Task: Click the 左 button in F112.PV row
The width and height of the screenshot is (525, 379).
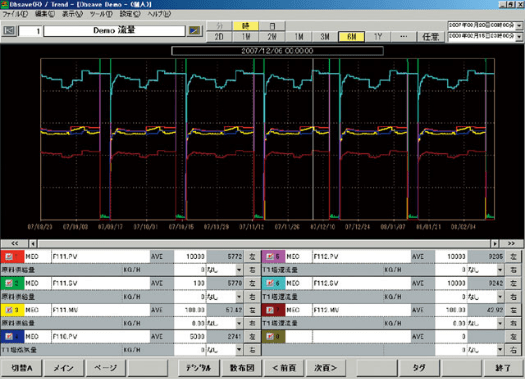Action: click(x=513, y=257)
